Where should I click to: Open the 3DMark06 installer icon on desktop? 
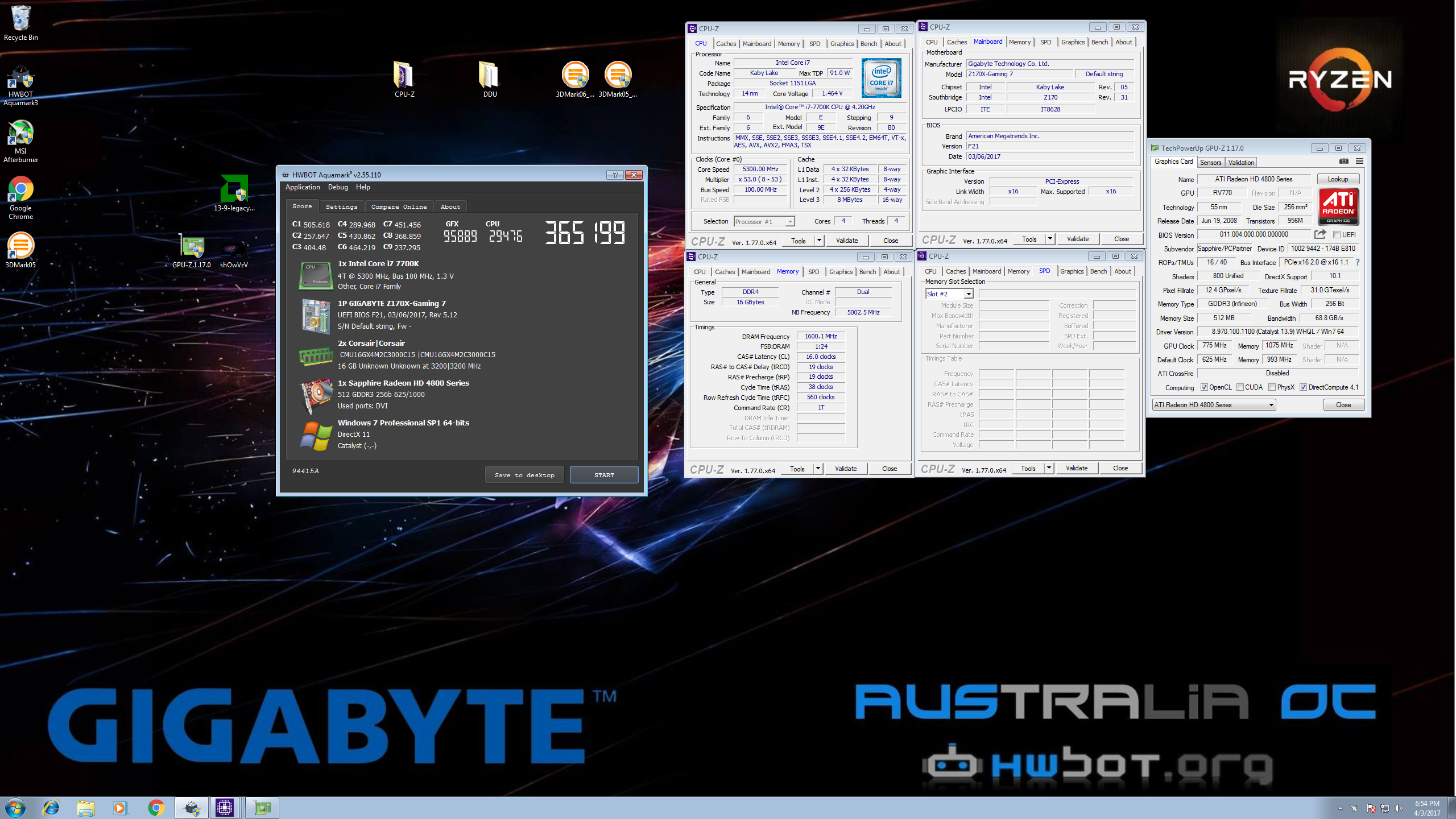[575, 79]
